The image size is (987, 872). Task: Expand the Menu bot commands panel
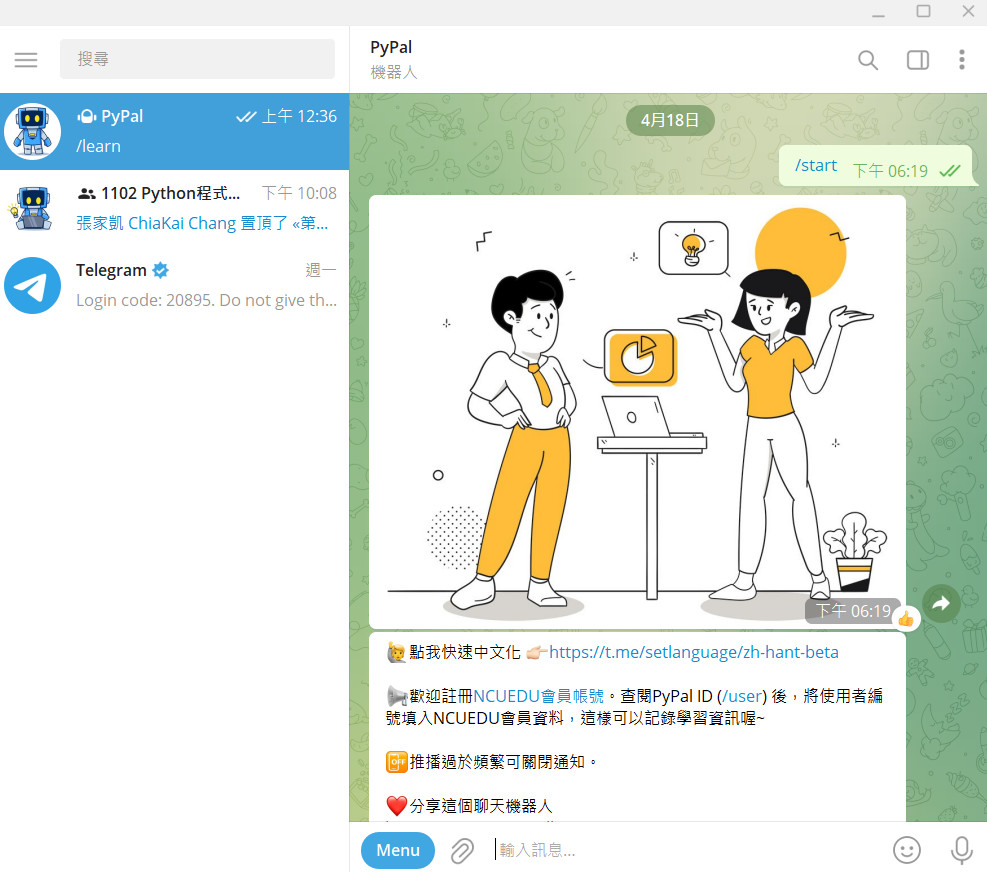(397, 850)
